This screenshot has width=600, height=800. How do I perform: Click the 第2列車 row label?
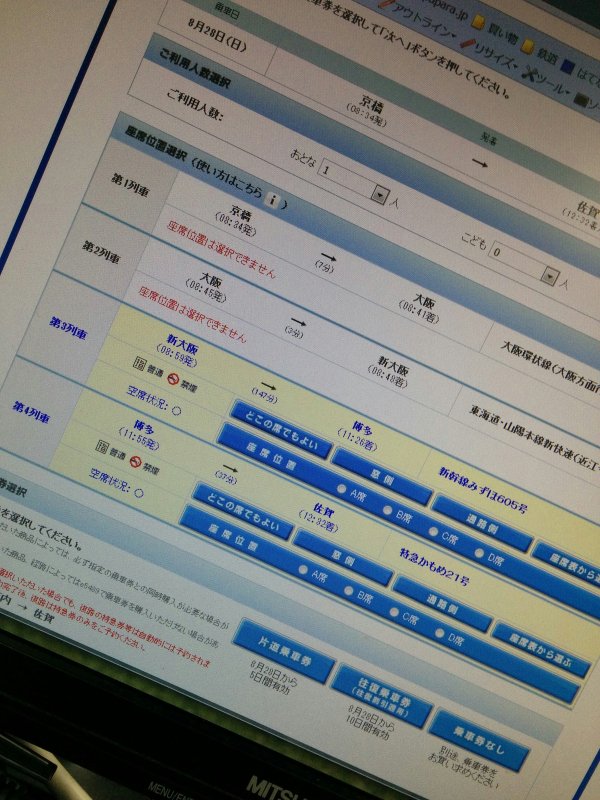tap(101, 252)
